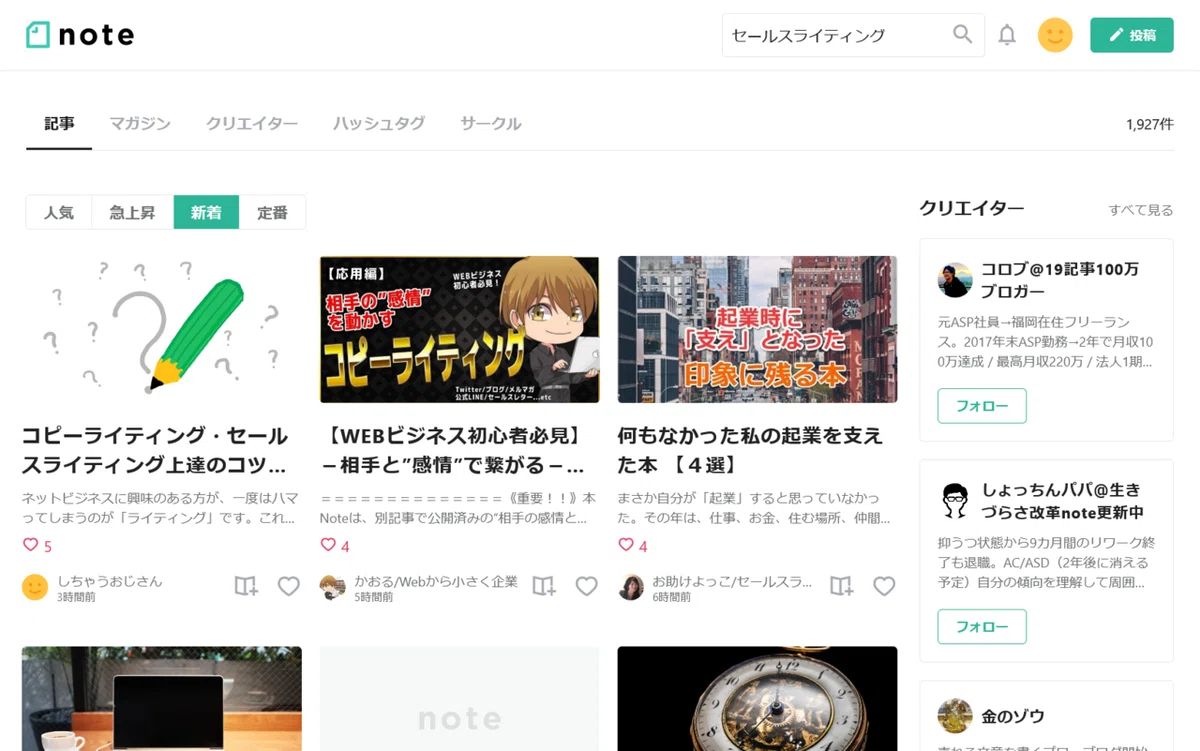The height and width of the screenshot is (751, 1200).
Task: Open the green pencil article thumbnail
Action: pyautogui.click(x=161, y=329)
